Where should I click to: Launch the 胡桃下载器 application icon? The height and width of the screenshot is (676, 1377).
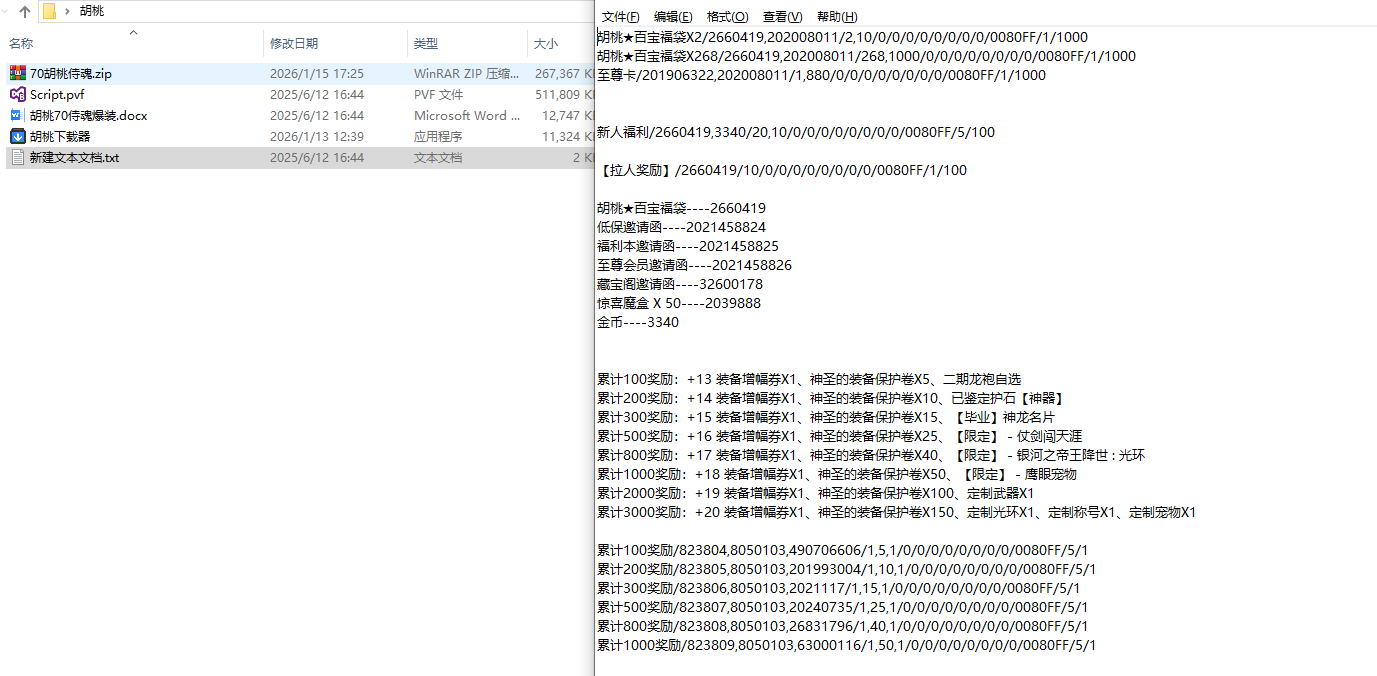62,136
